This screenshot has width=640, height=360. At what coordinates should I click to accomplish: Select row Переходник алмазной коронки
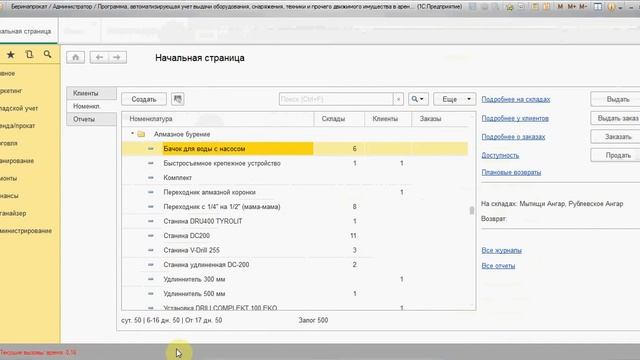pos(295,192)
